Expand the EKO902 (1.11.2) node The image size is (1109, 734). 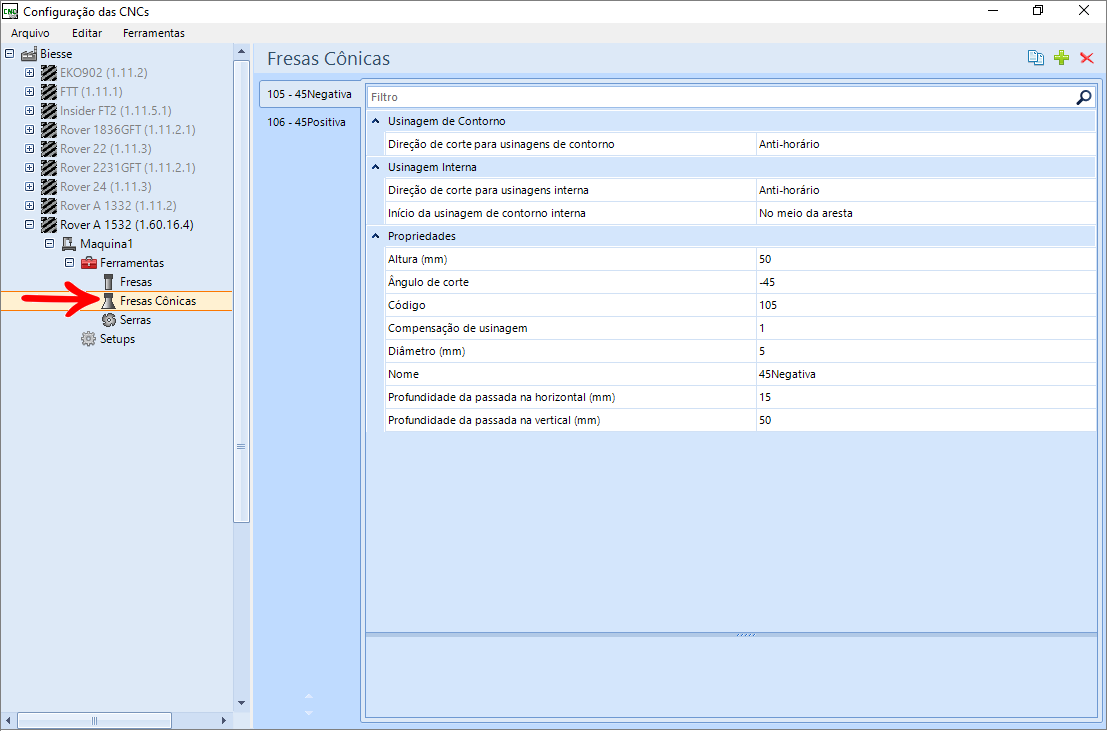[x=30, y=73]
